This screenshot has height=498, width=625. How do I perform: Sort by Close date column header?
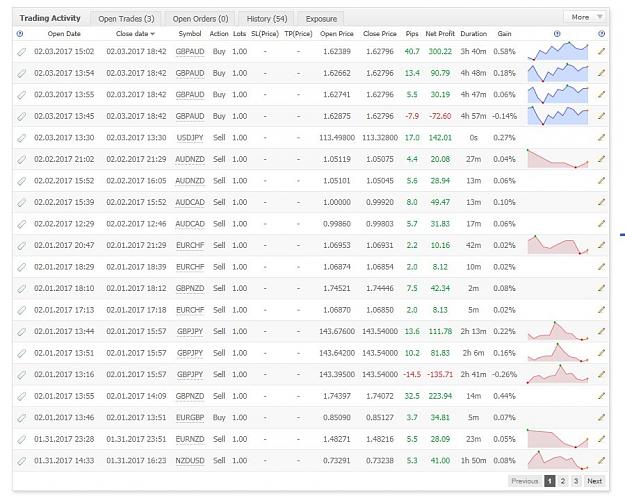(x=135, y=34)
